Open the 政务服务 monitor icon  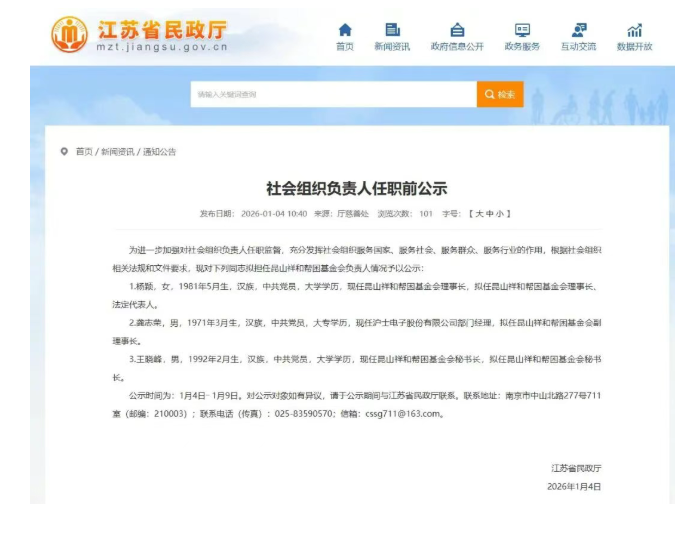(522, 30)
